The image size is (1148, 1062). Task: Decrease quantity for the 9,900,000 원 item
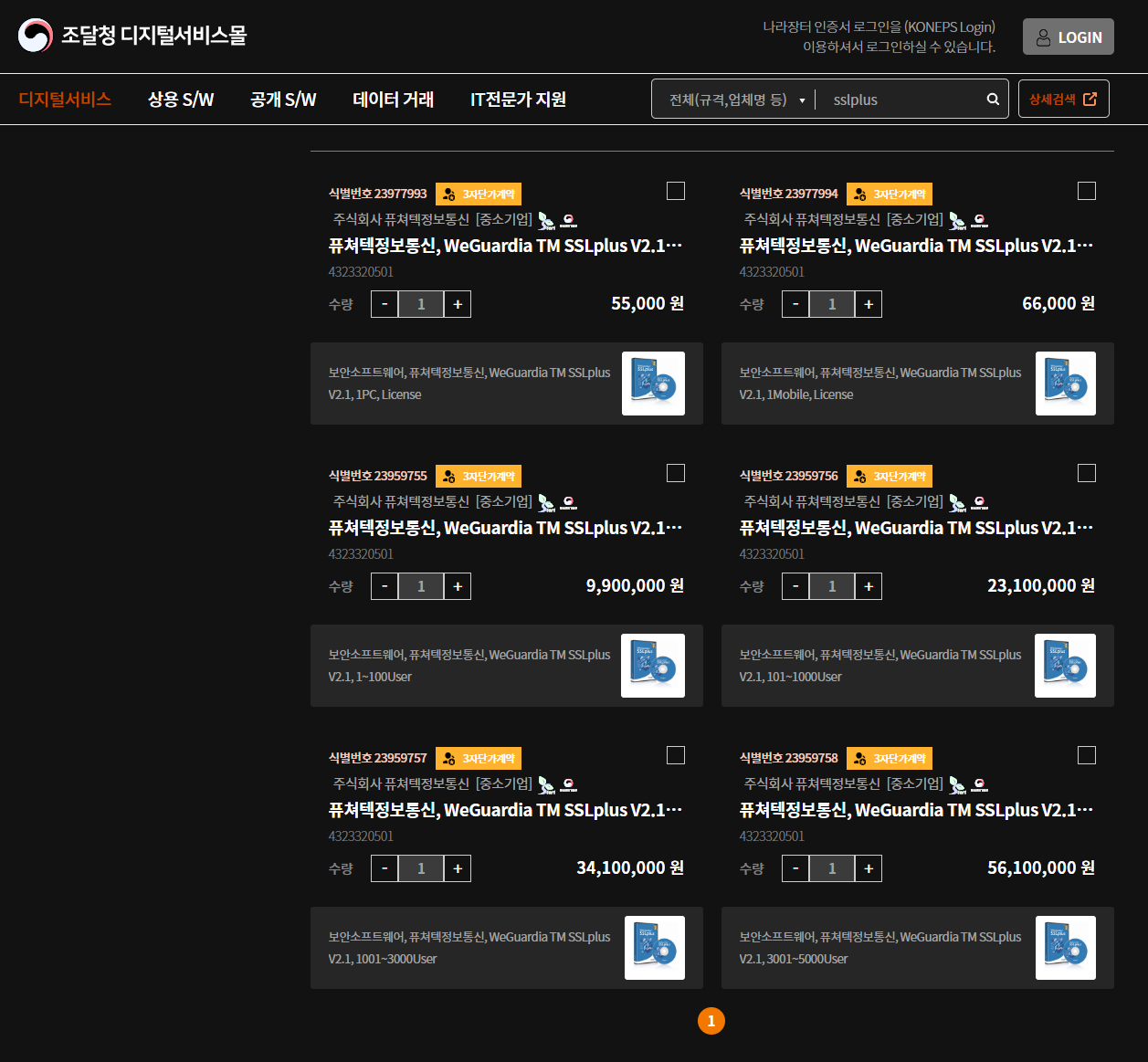click(384, 586)
